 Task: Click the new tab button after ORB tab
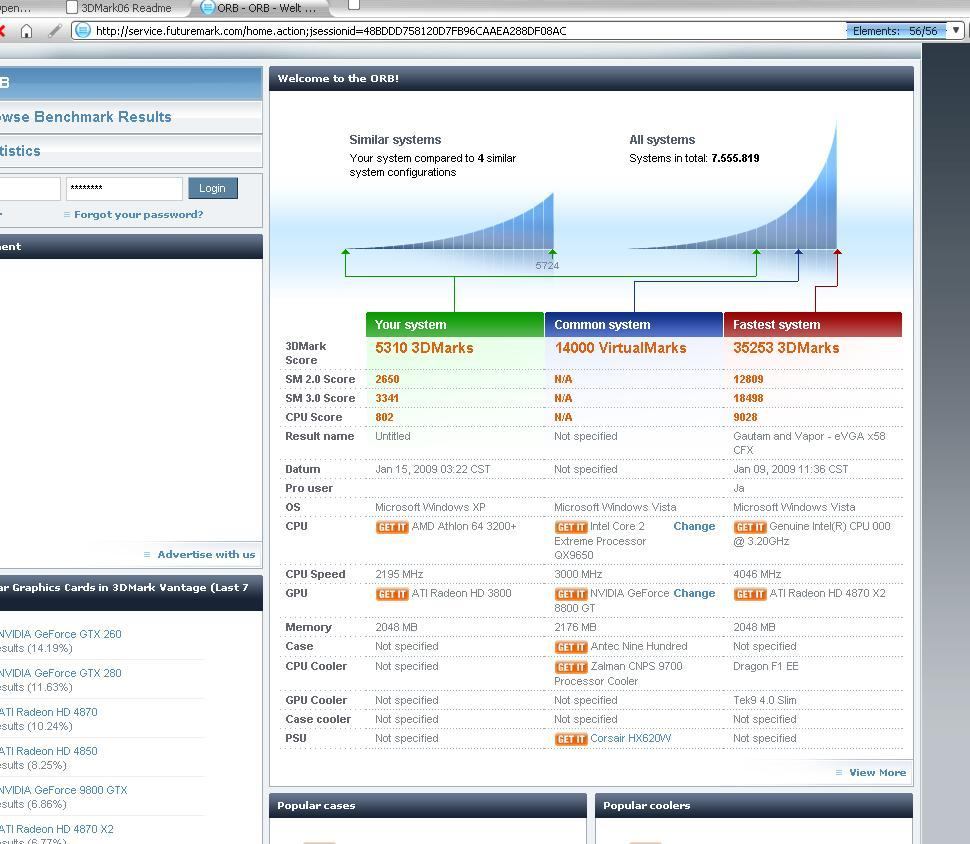coord(354,5)
